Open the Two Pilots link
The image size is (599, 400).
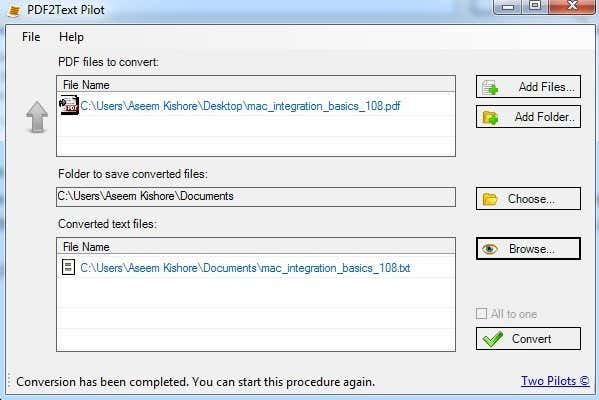[555, 381]
